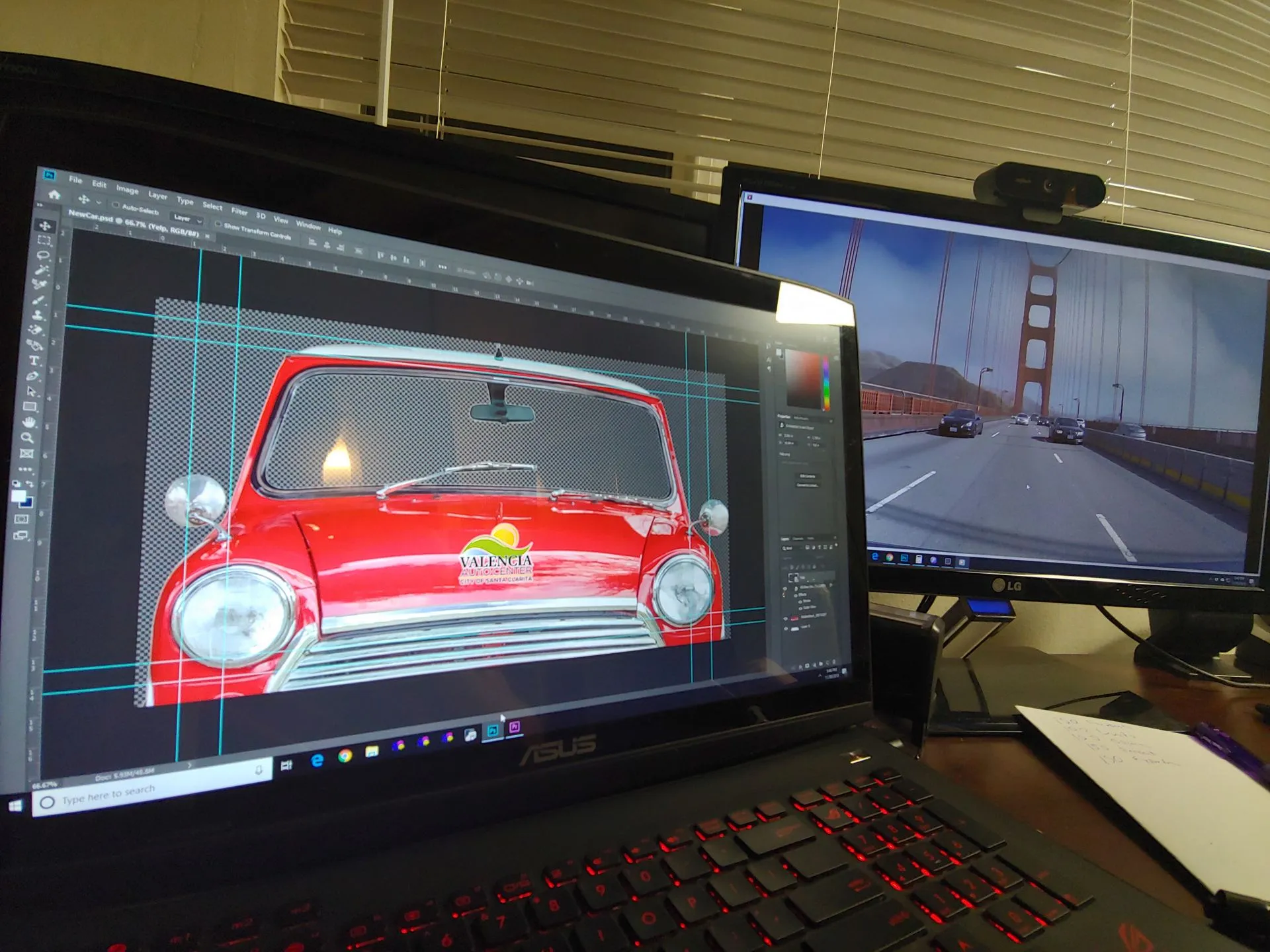Open the Window menu

(x=308, y=225)
